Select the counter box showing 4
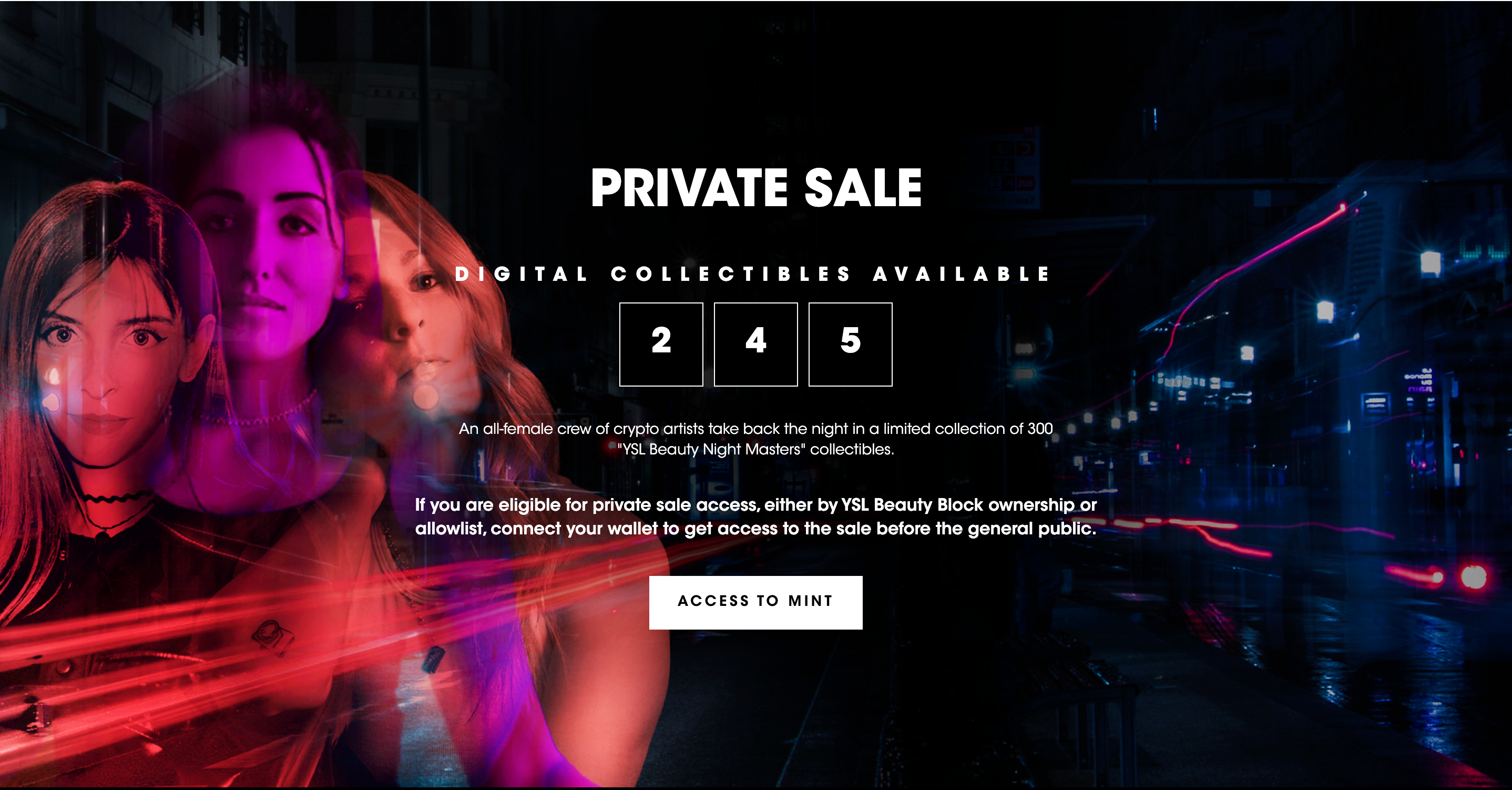The width and height of the screenshot is (1512, 790). 755,344
